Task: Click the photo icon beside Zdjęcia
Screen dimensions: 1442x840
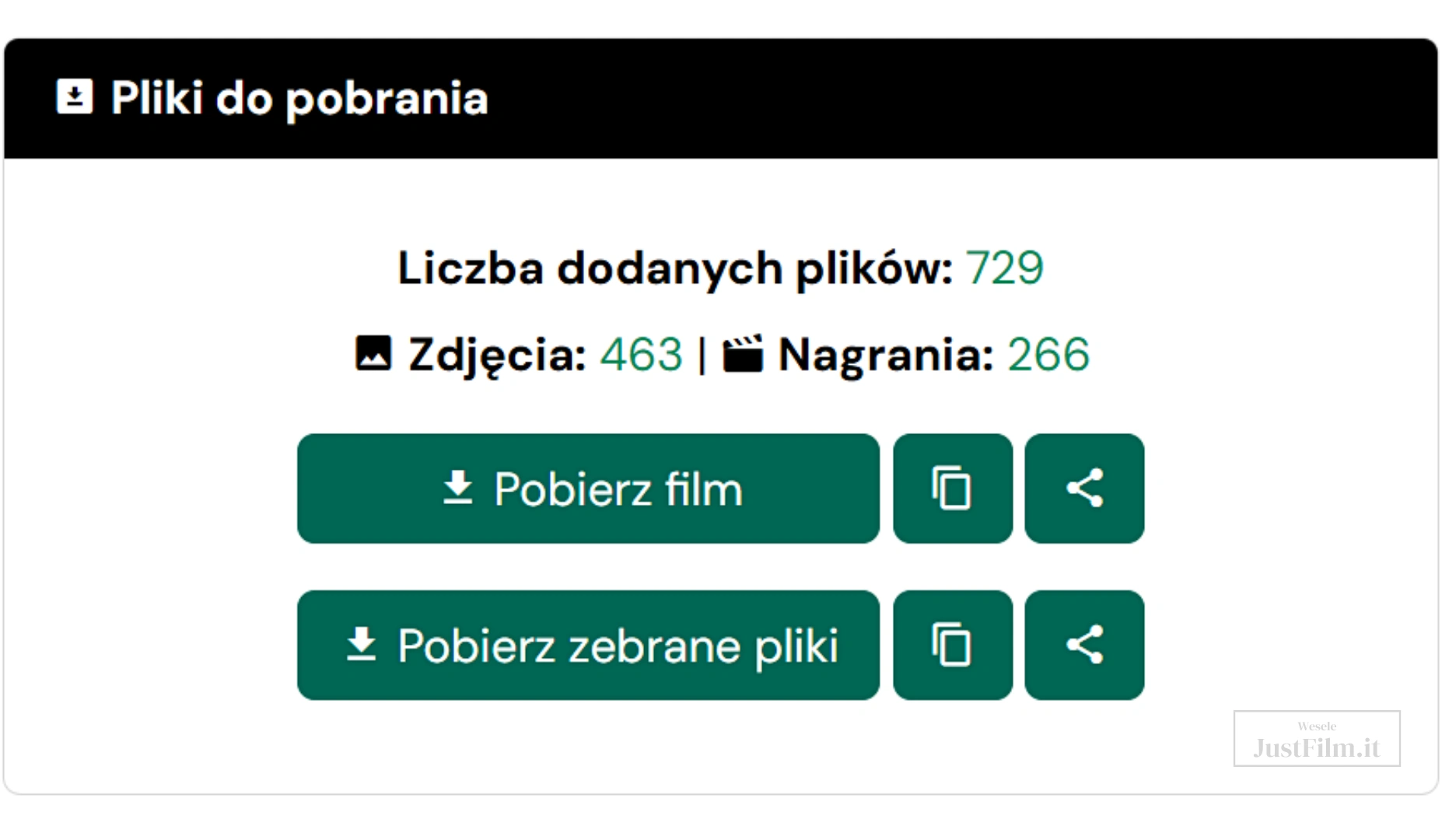Action: click(x=373, y=353)
